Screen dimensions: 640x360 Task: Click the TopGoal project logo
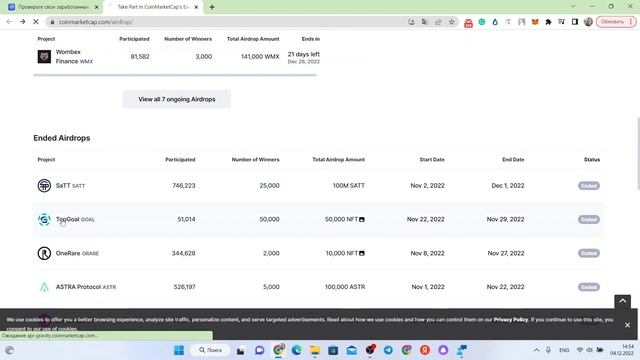44,219
